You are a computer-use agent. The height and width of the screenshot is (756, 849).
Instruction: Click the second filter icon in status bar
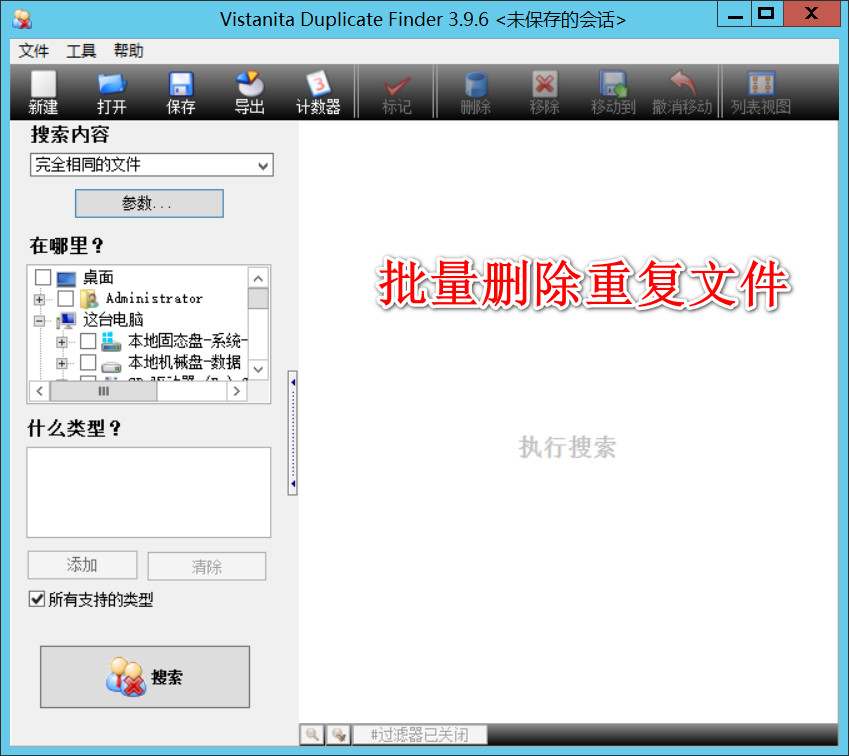[x=339, y=734]
